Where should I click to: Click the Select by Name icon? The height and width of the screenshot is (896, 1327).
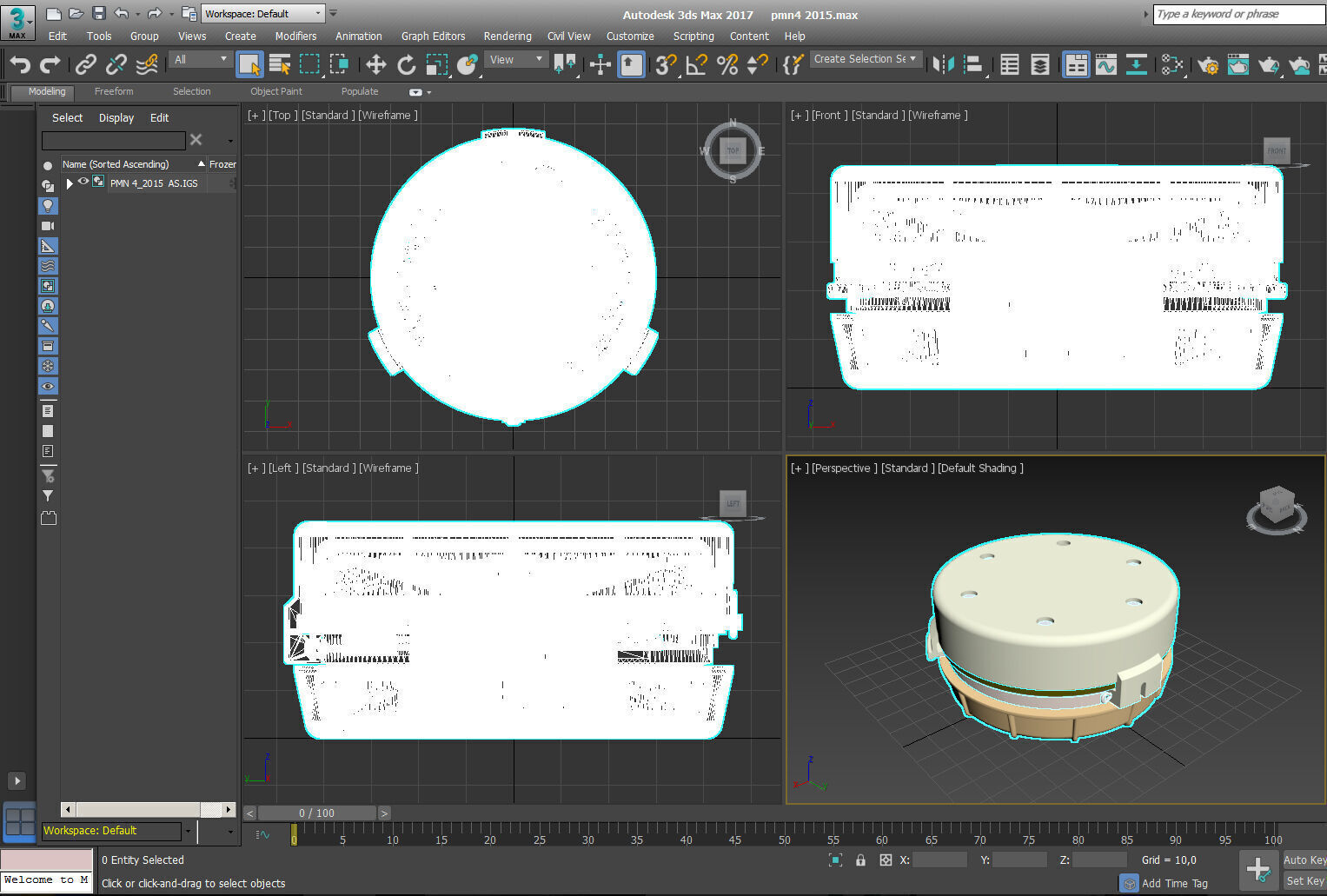pyautogui.click(x=279, y=64)
